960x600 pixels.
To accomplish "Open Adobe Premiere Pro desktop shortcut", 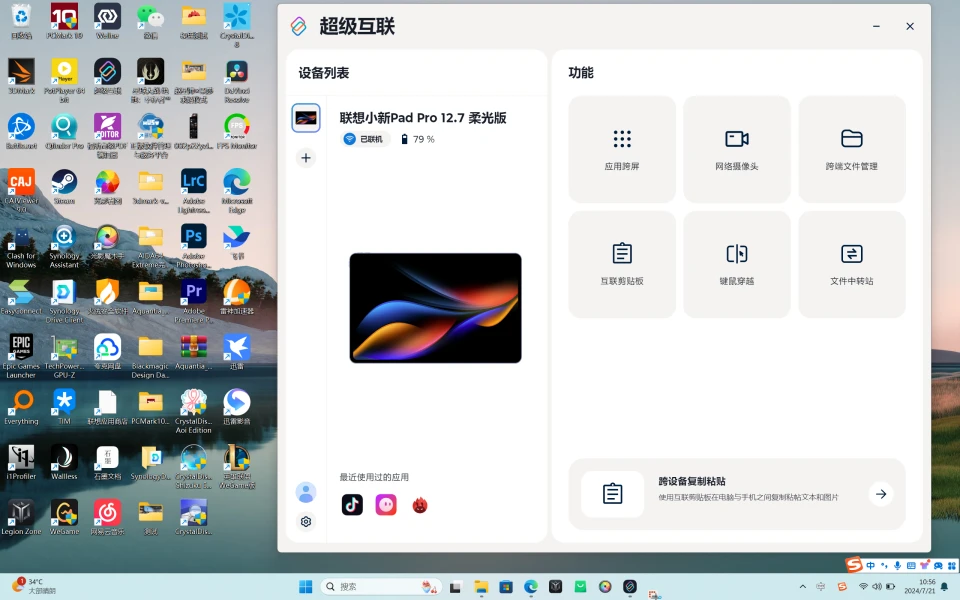I will coord(193,300).
